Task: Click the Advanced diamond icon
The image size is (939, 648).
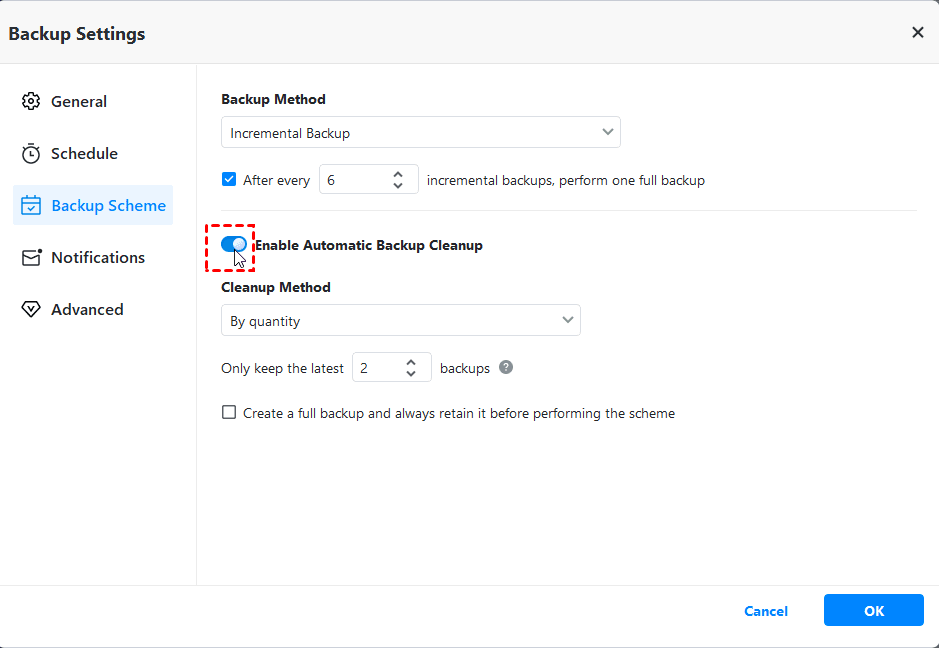Action: click(31, 309)
